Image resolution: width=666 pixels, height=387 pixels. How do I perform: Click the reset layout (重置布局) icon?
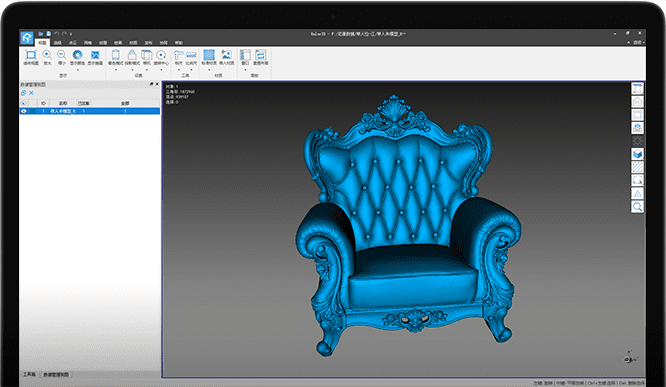pyautogui.click(x=260, y=54)
